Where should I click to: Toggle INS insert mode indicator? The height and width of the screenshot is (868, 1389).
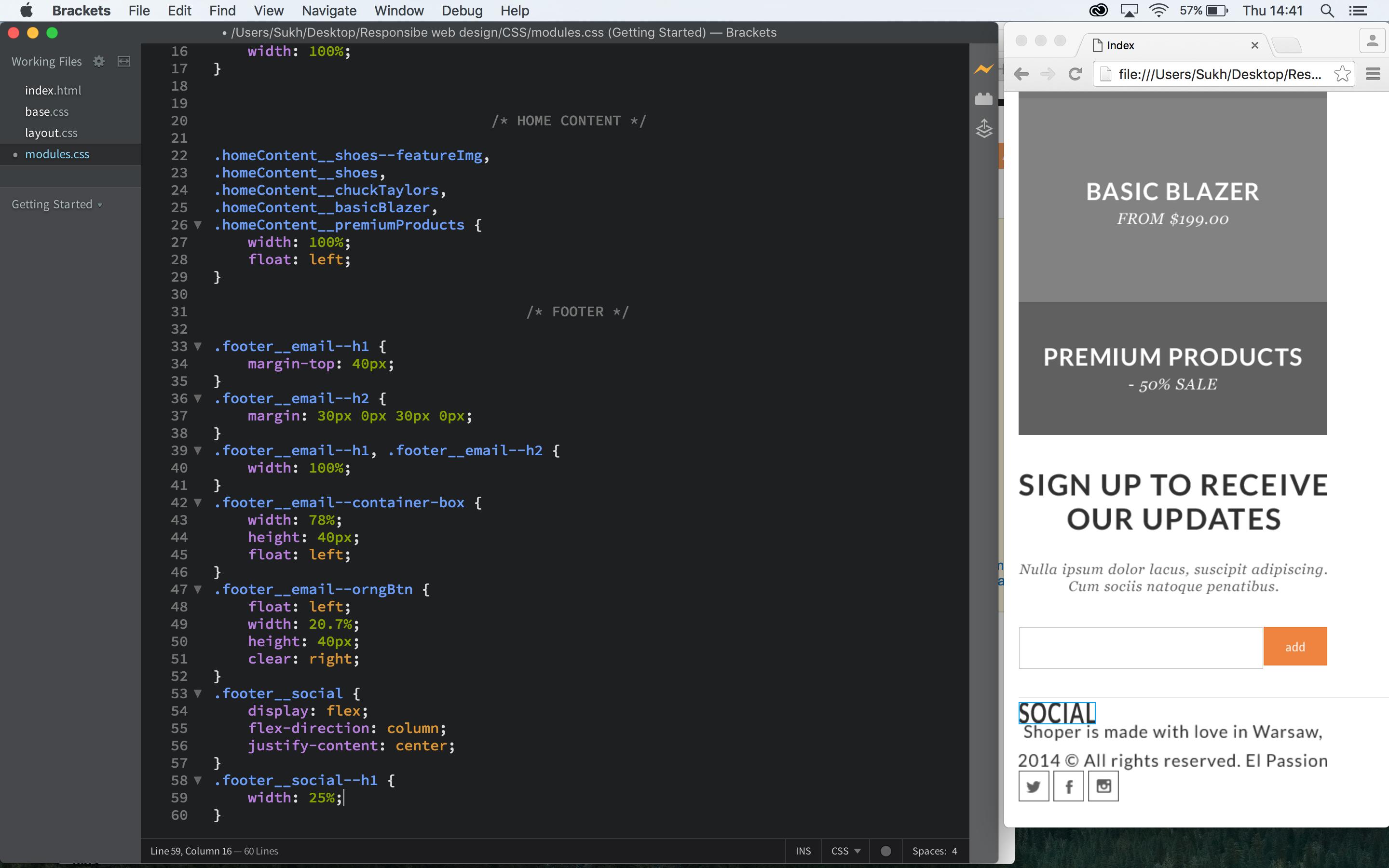click(803, 851)
